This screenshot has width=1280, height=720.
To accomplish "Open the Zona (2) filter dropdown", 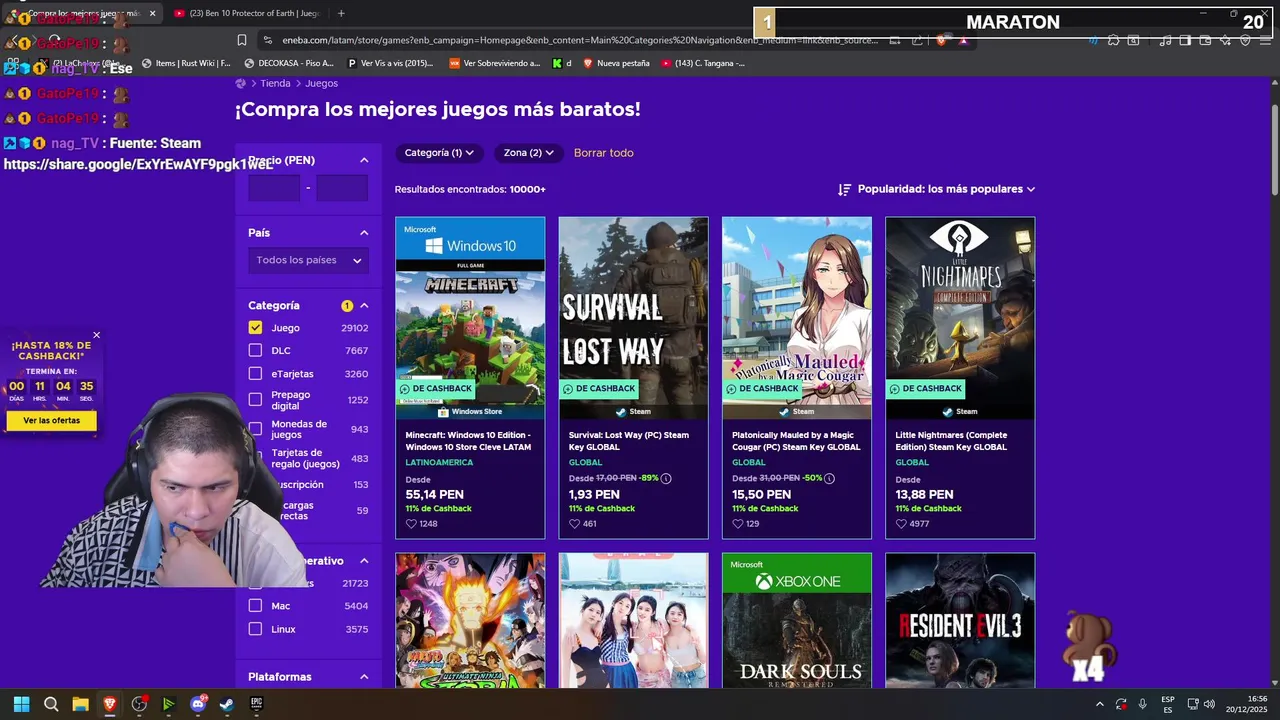I will (529, 153).
